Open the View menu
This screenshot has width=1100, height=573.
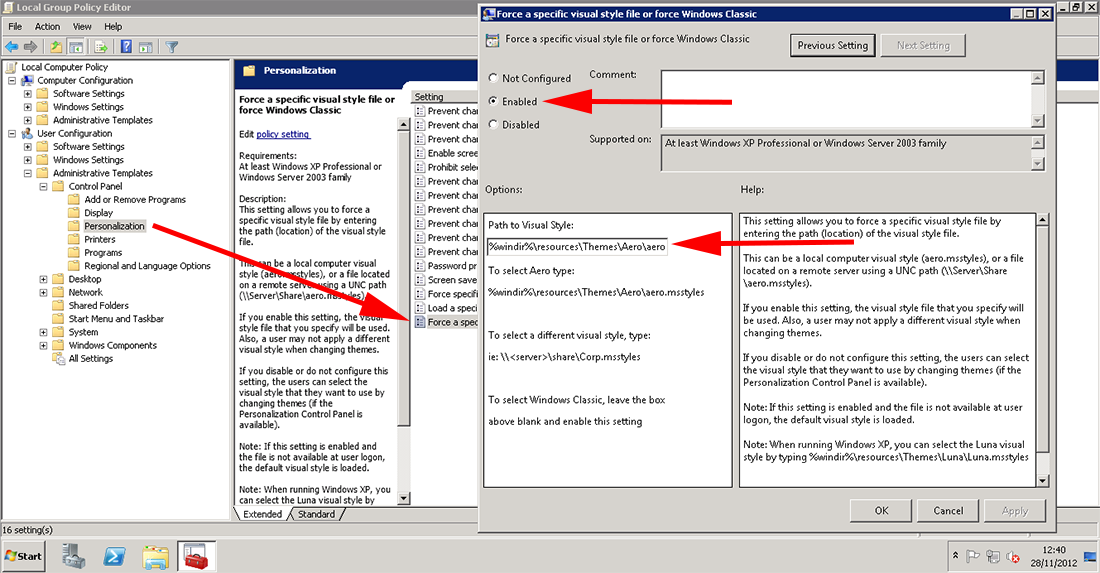click(82, 27)
